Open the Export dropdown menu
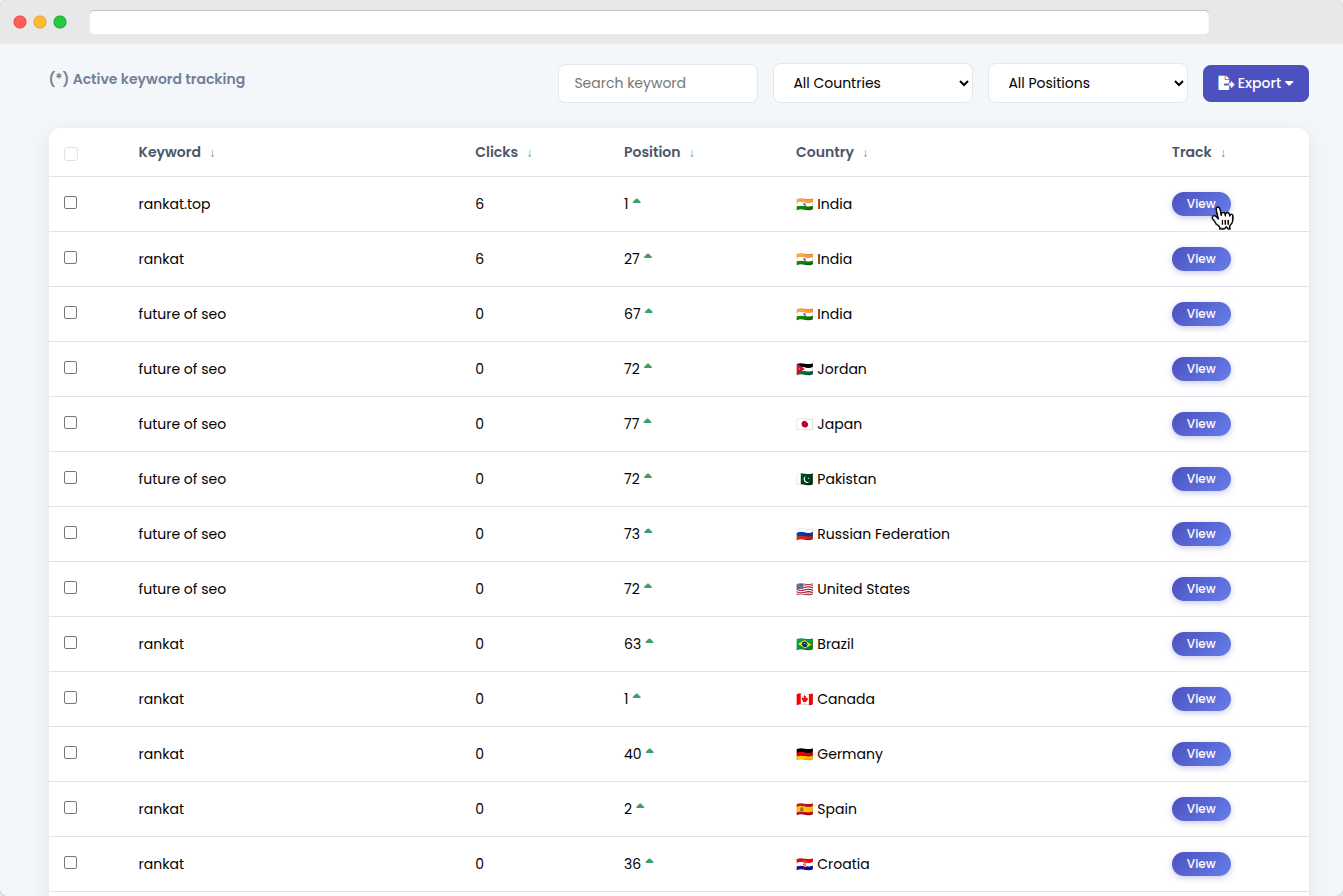The image size is (1343, 896). (1255, 83)
